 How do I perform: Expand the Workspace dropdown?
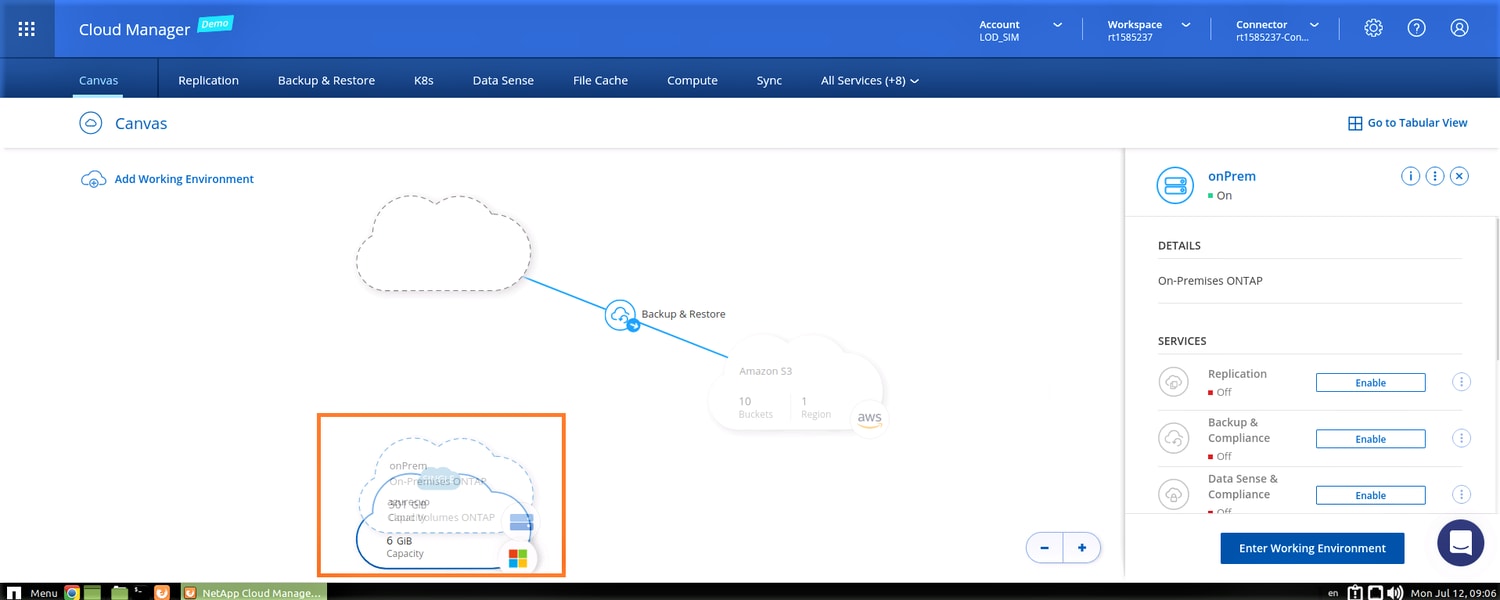[x=1150, y=30]
